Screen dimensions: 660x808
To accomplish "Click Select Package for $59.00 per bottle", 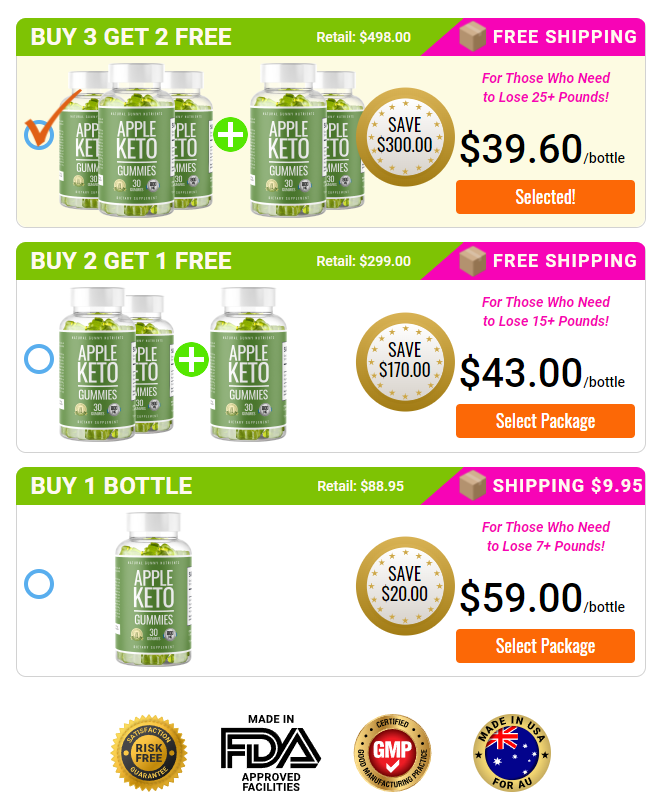I will click(x=545, y=646).
